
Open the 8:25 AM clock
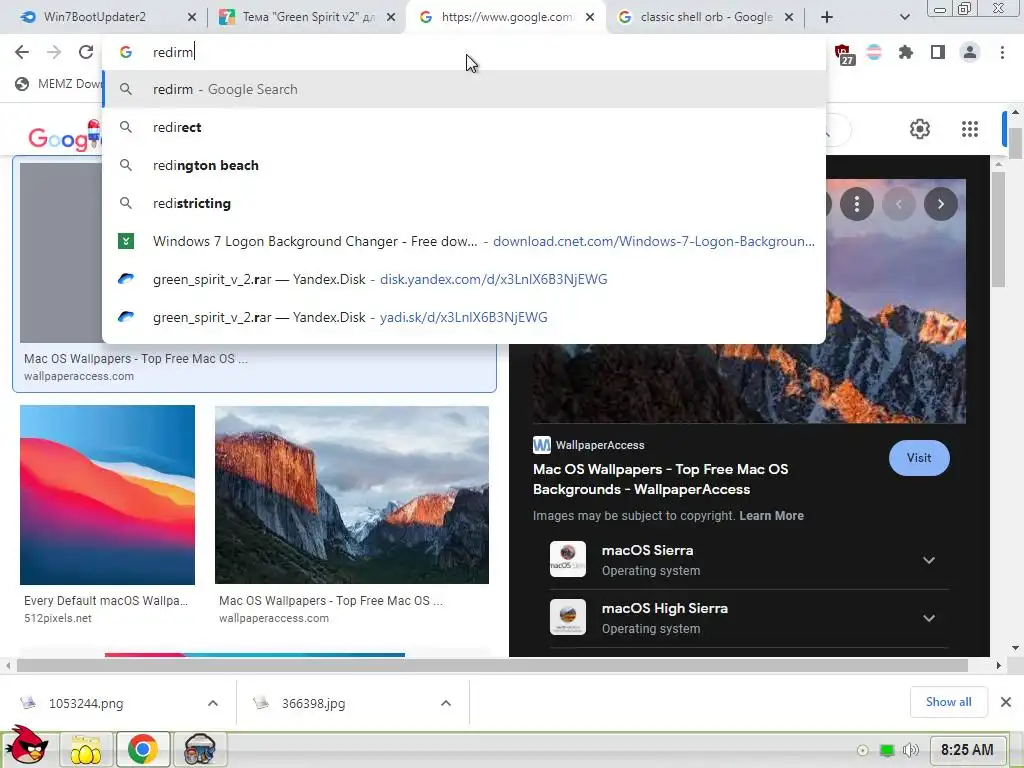pyautogui.click(x=967, y=750)
